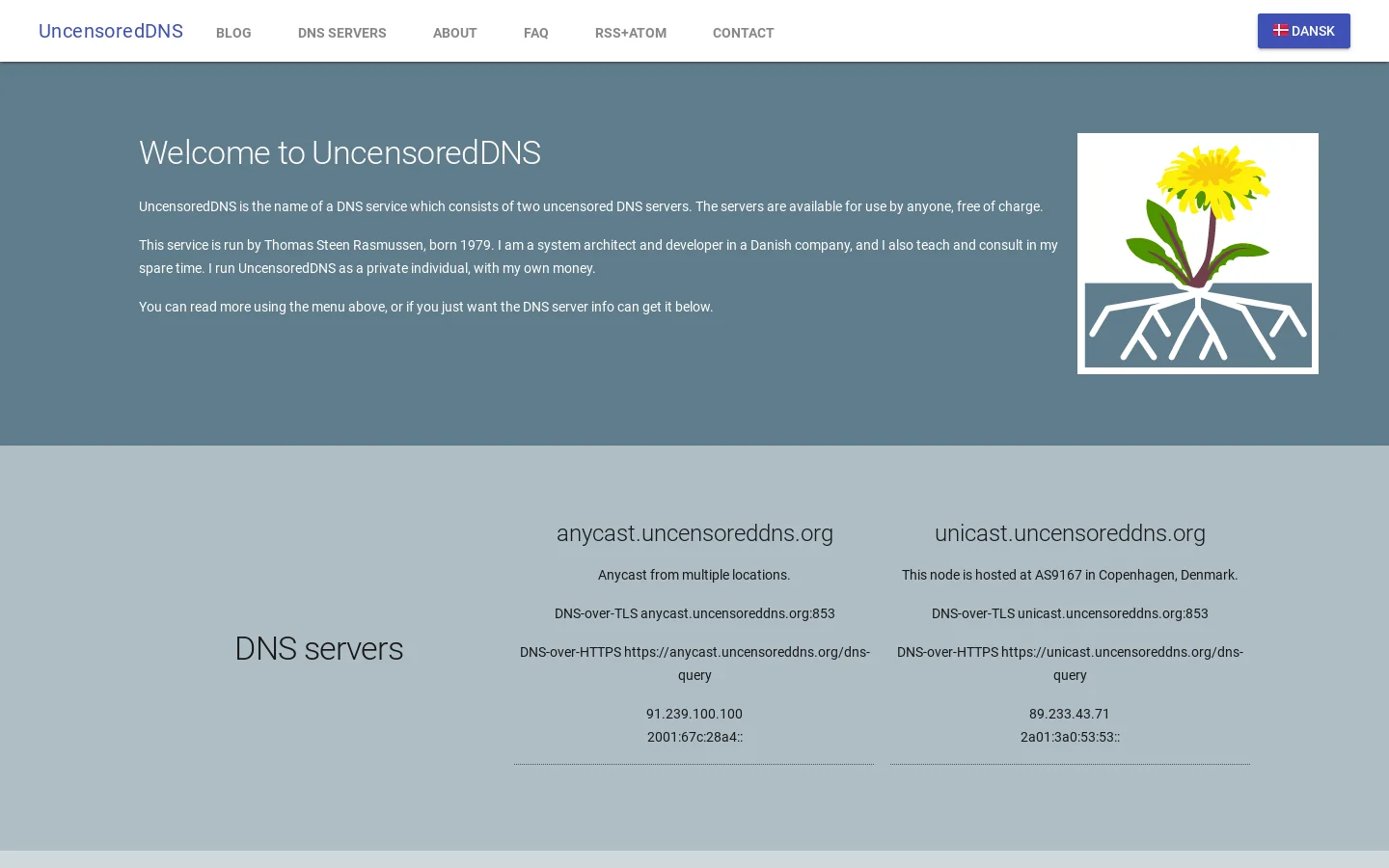The image size is (1389, 868).
Task: Select the Welcome to UncensoredDNS heading
Action: (340, 153)
